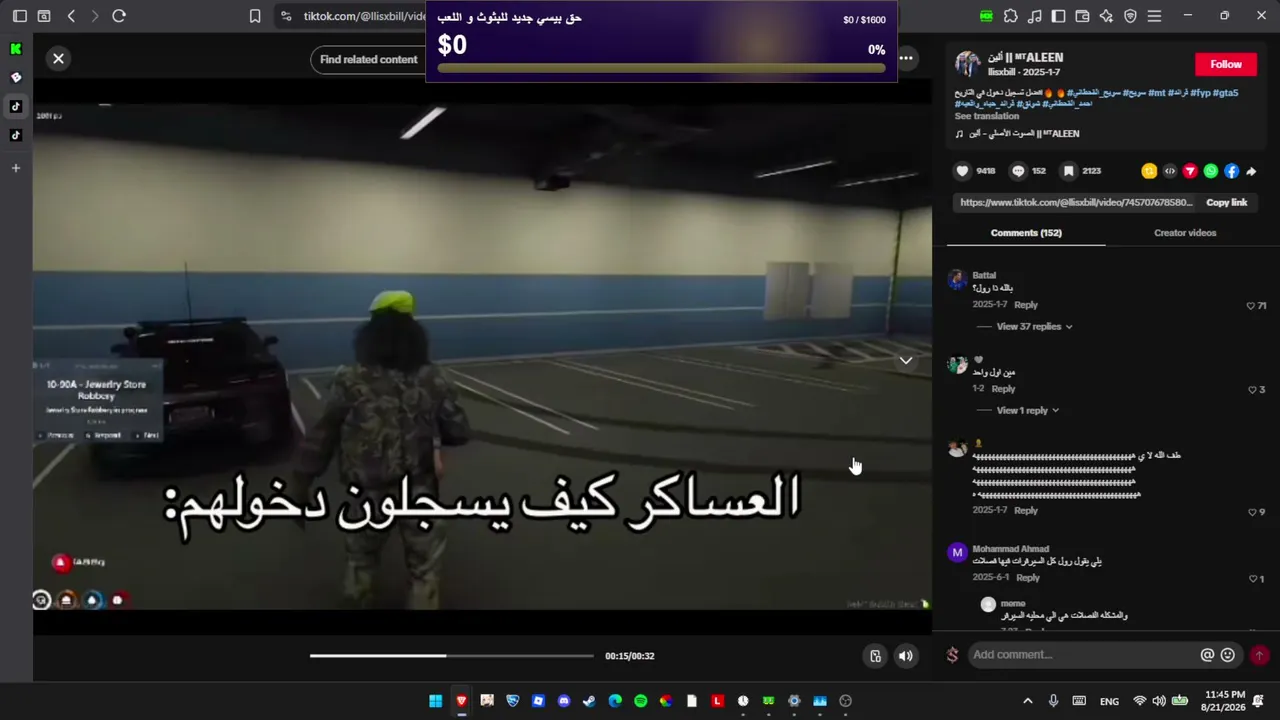Like Mohammad Ahmad's comment
Viewport: 1280px width, 720px height.
(1252, 579)
